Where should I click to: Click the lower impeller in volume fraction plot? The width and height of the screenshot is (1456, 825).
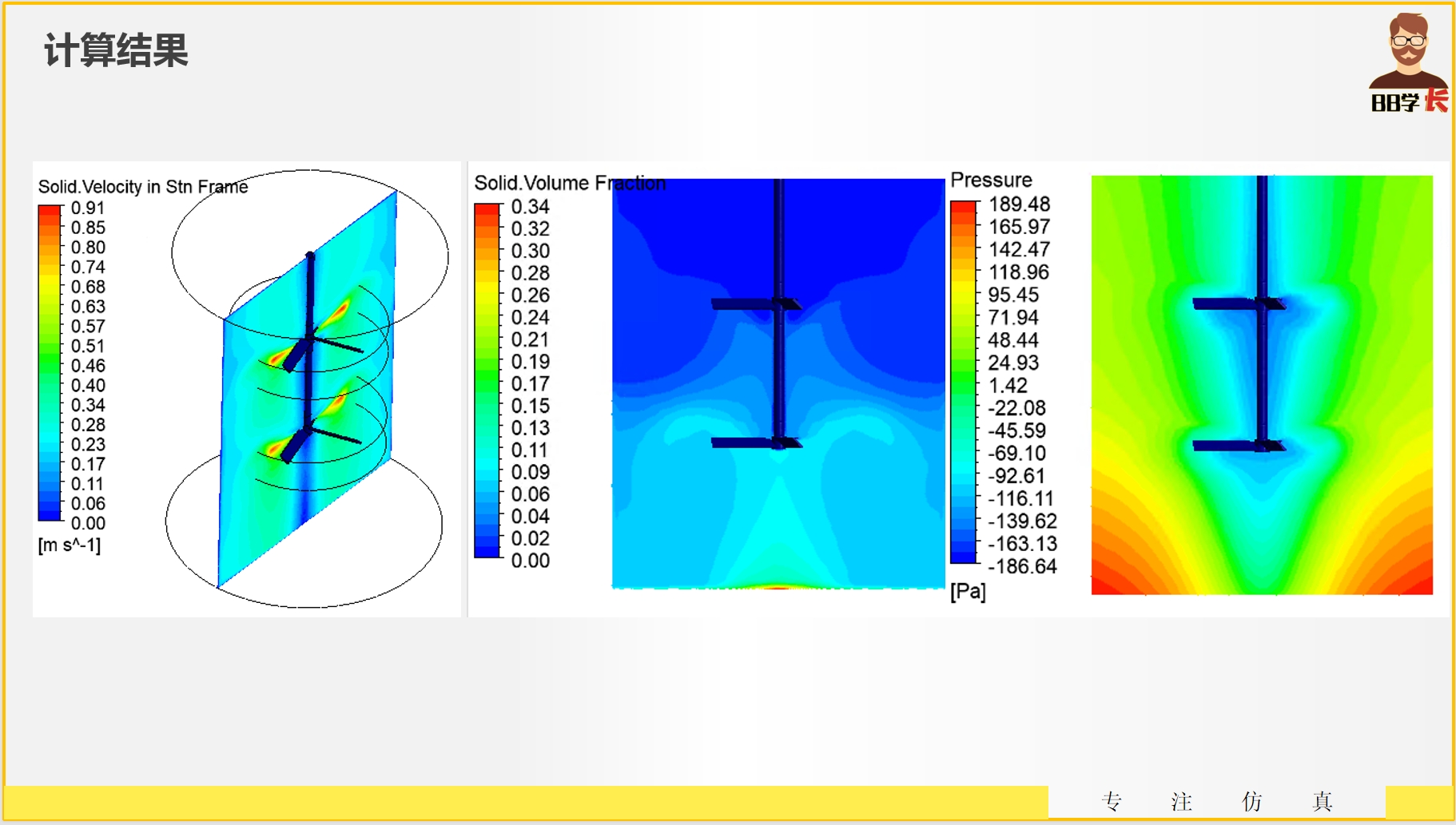(x=756, y=442)
